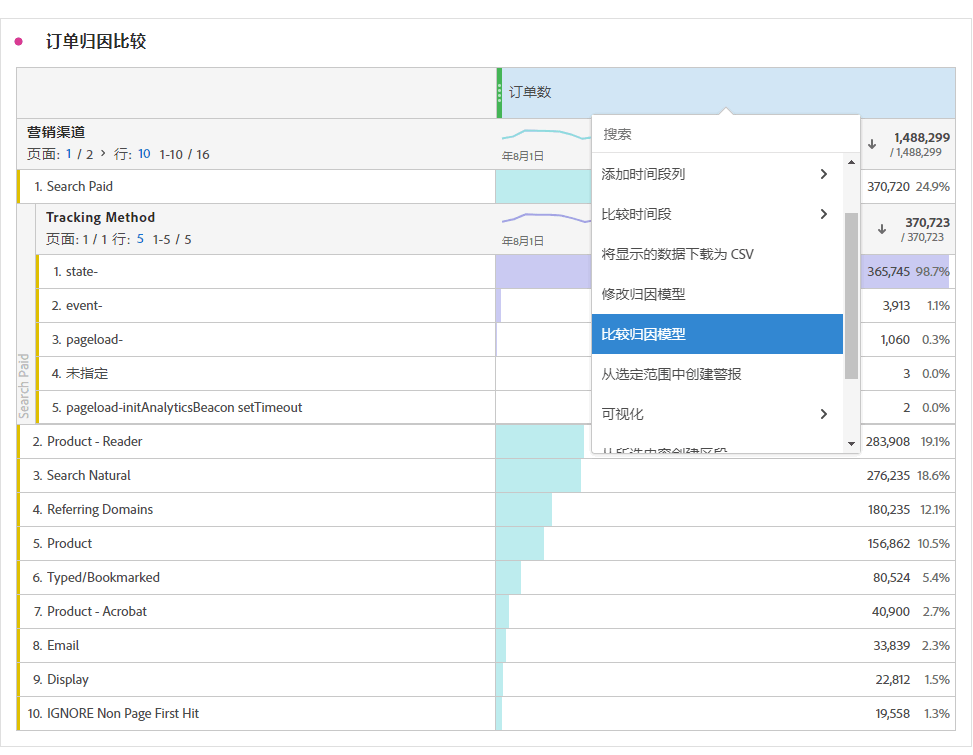Select IGNORE Non Page First Hit row
Image resolution: width=973 pixels, height=755 pixels.
point(256,713)
